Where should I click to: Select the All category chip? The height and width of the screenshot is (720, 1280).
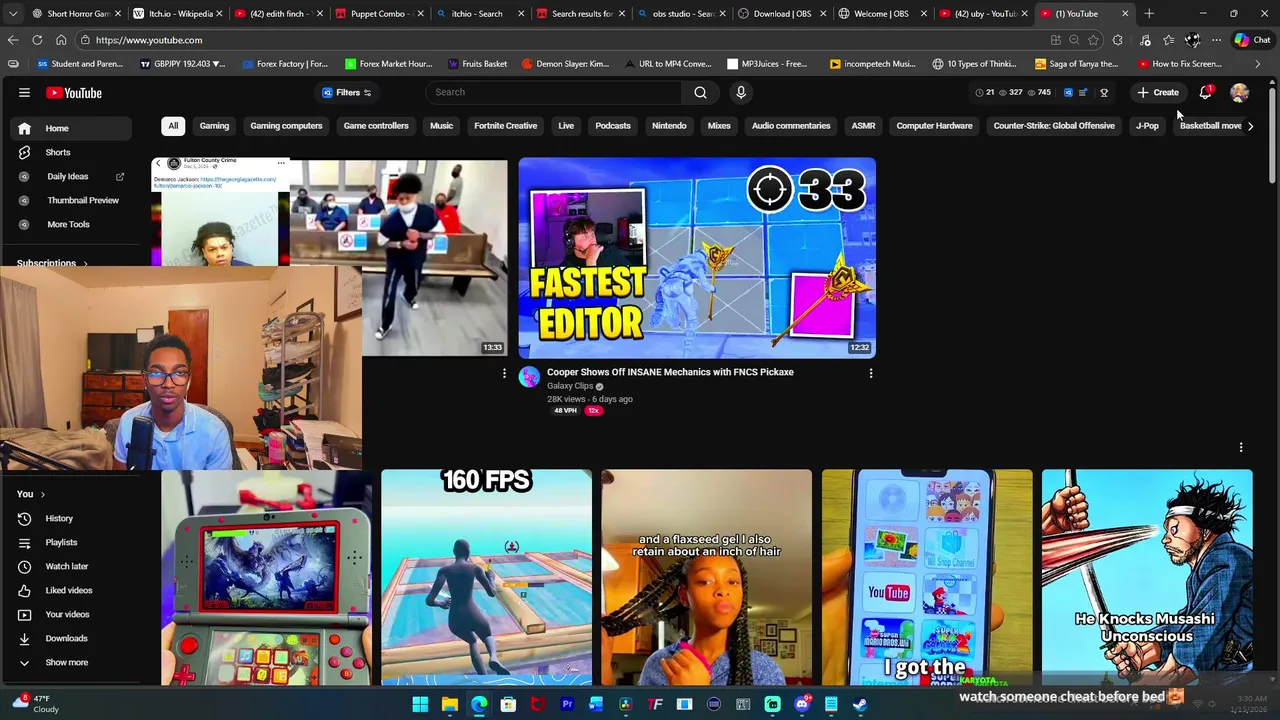(173, 126)
